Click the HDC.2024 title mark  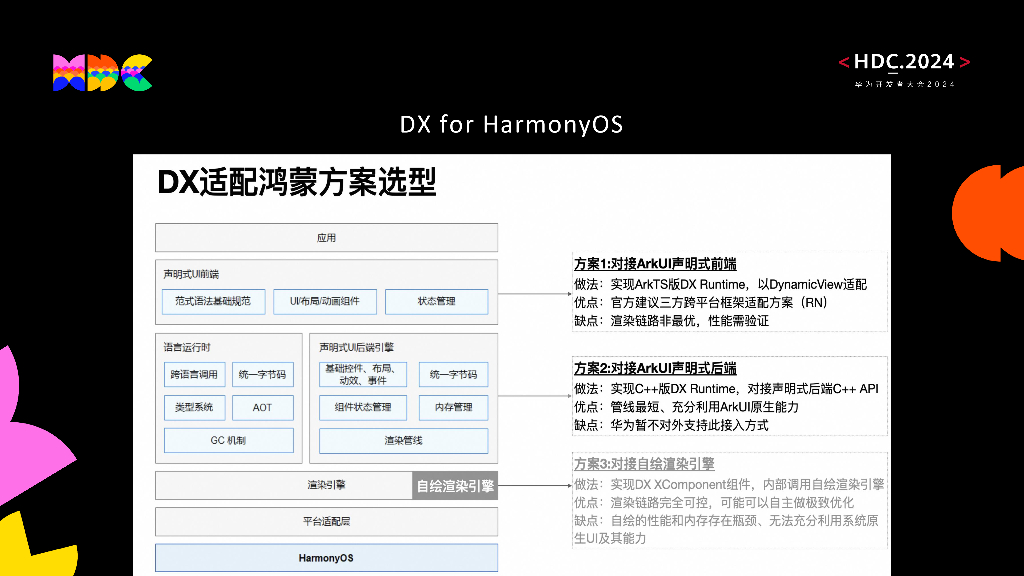[904, 62]
